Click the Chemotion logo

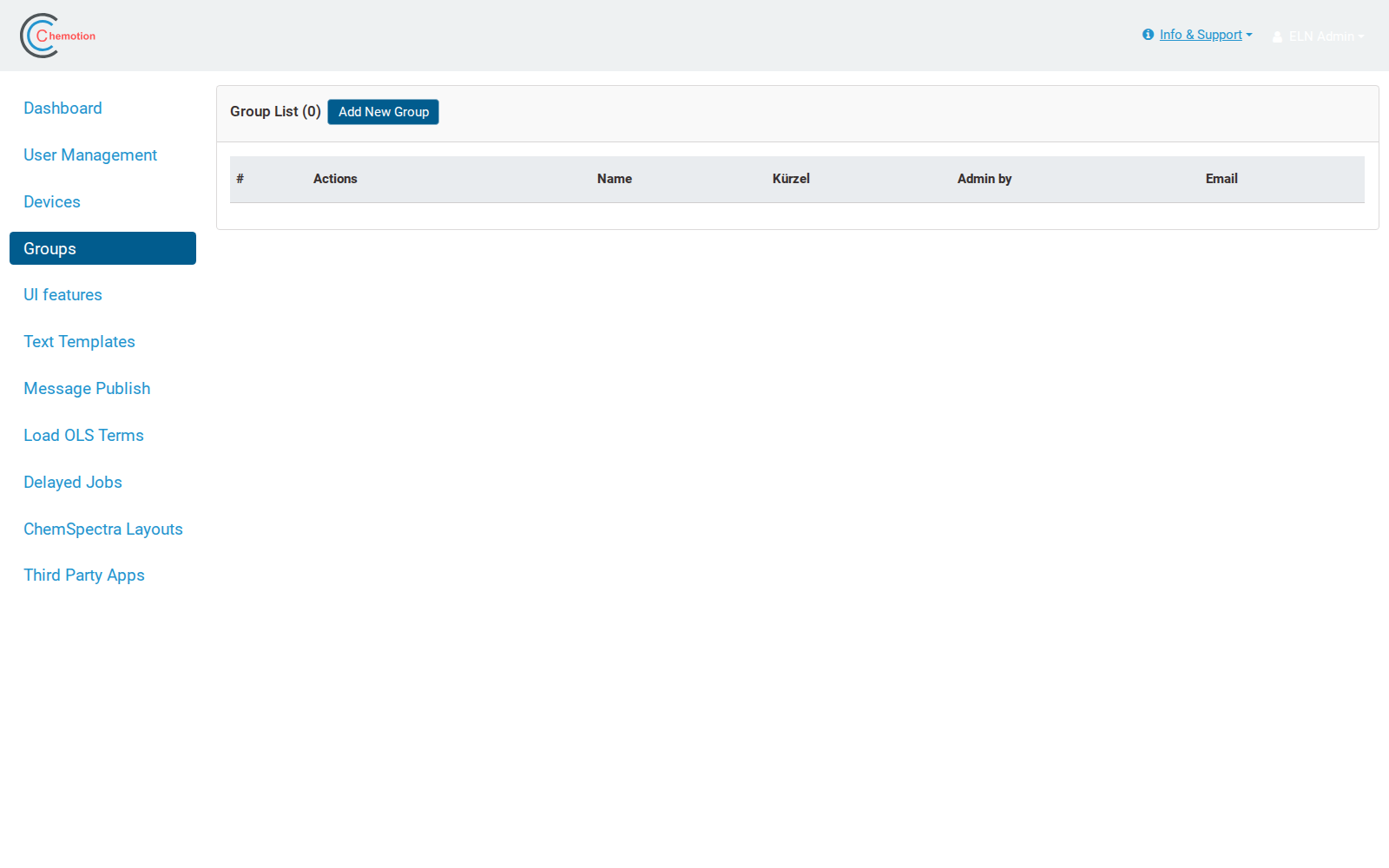tap(58, 36)
